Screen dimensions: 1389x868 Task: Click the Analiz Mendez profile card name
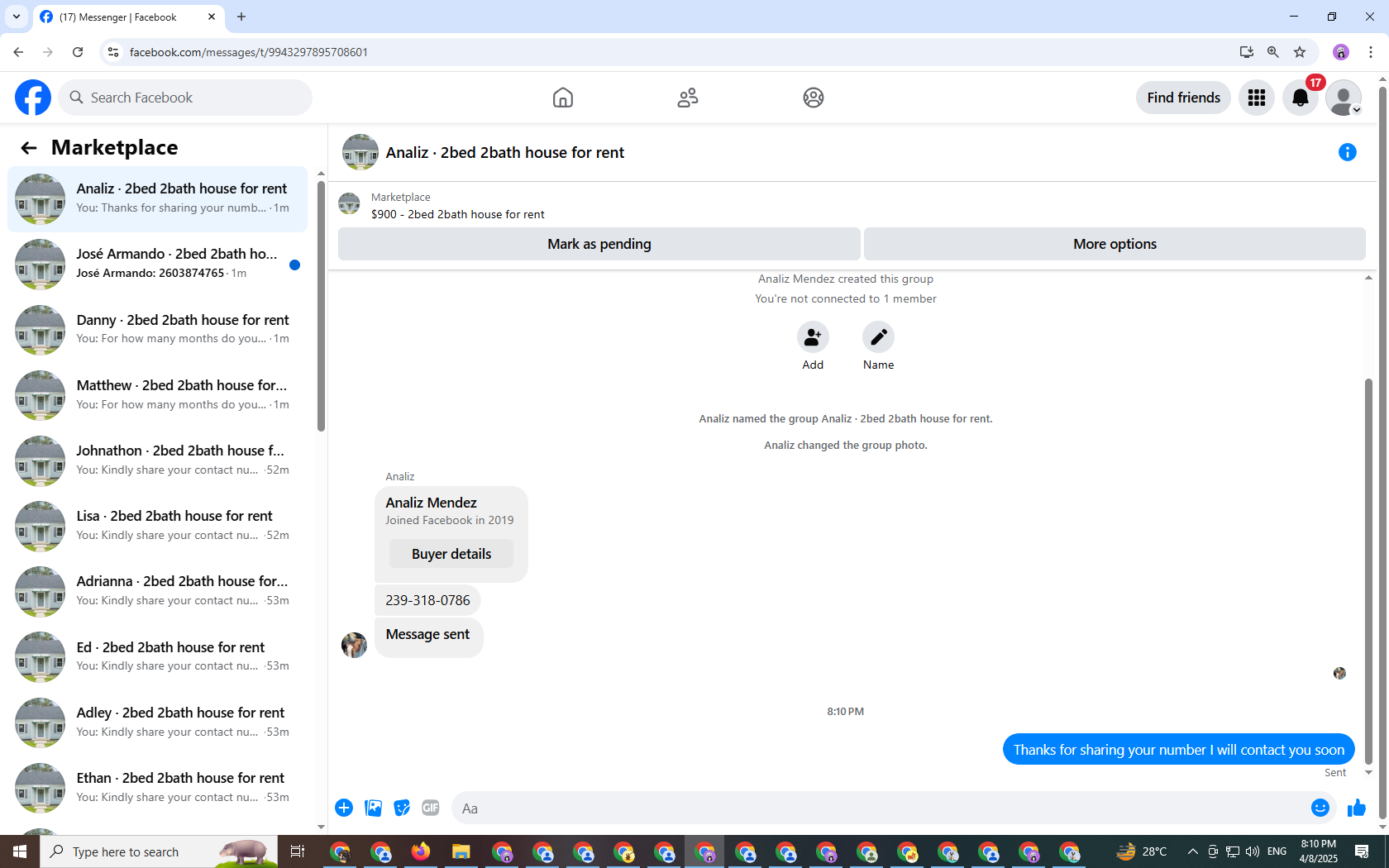pyautogui.click(x=431, y=503)
